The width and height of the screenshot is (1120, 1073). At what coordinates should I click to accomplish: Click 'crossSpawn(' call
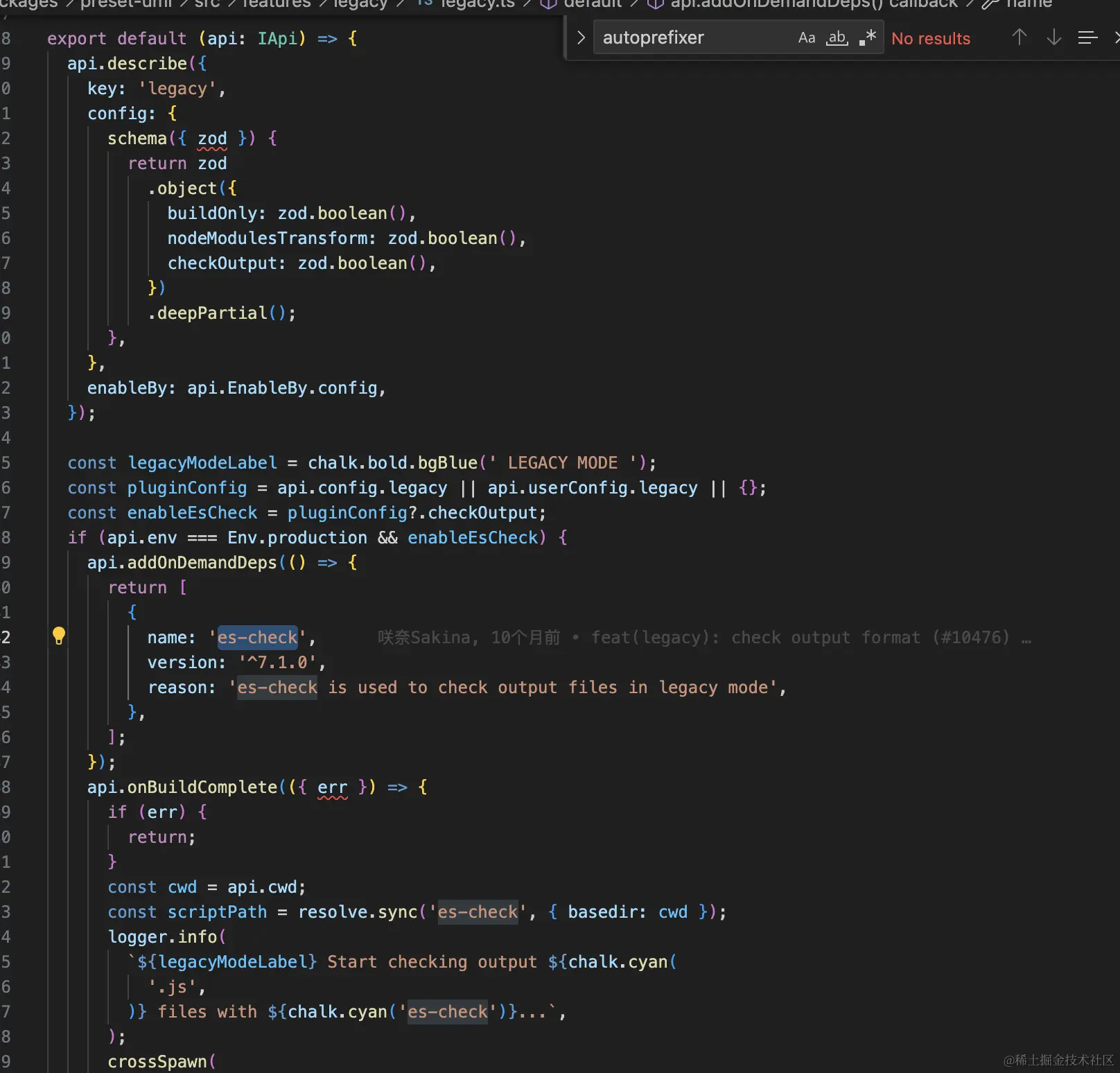pyautogui.click(x=162, y=1062)
